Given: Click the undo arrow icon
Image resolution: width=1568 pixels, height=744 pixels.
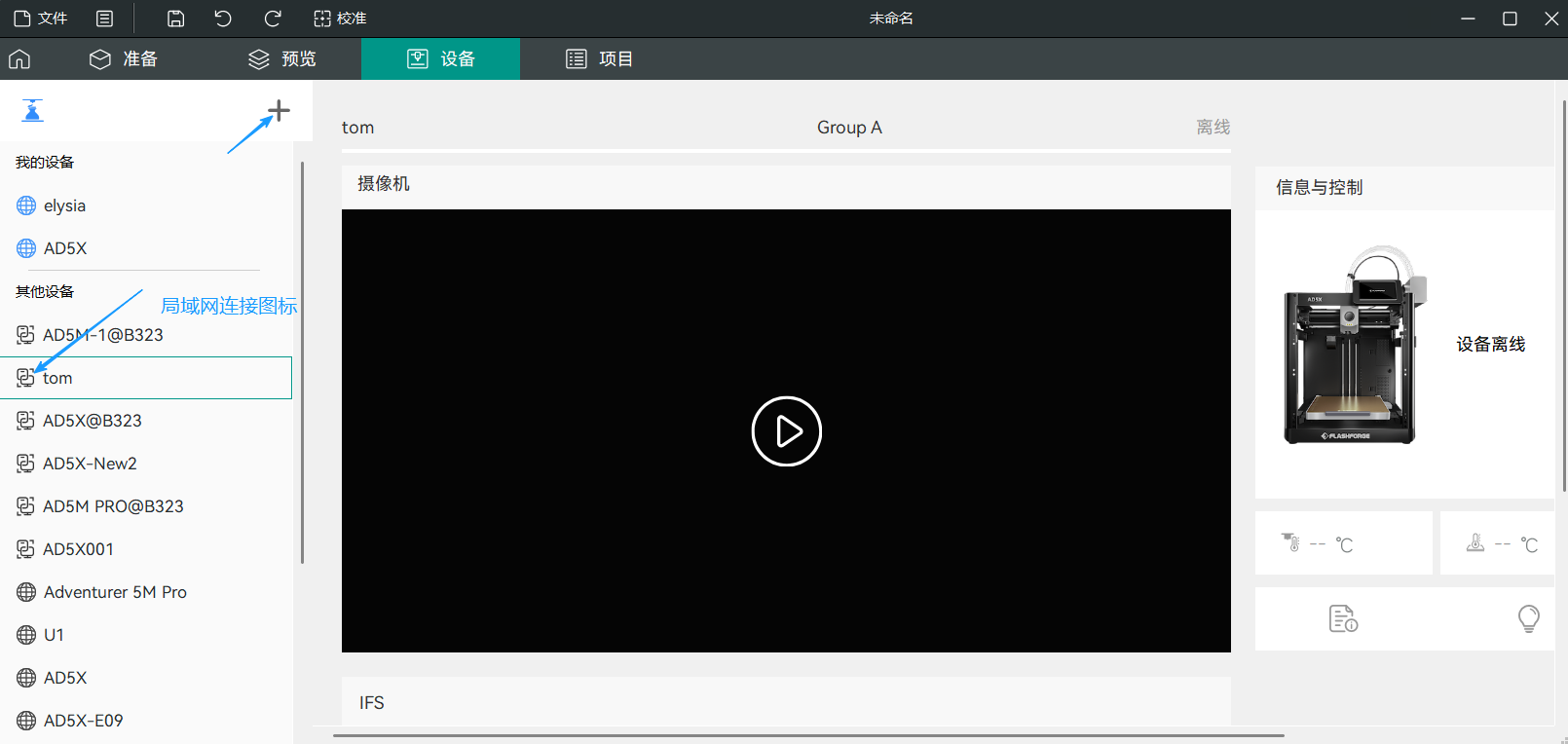Looking at the screenshot, I should point(223,19).
